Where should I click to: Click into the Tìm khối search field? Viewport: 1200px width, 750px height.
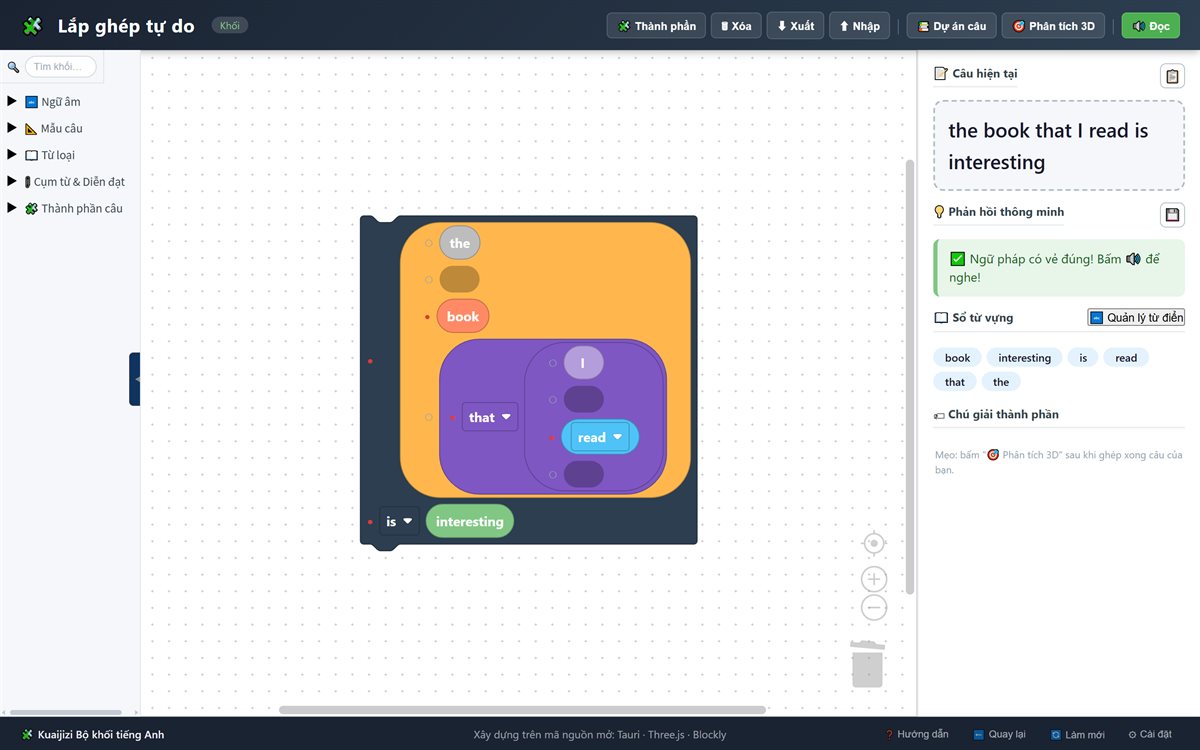61,67
